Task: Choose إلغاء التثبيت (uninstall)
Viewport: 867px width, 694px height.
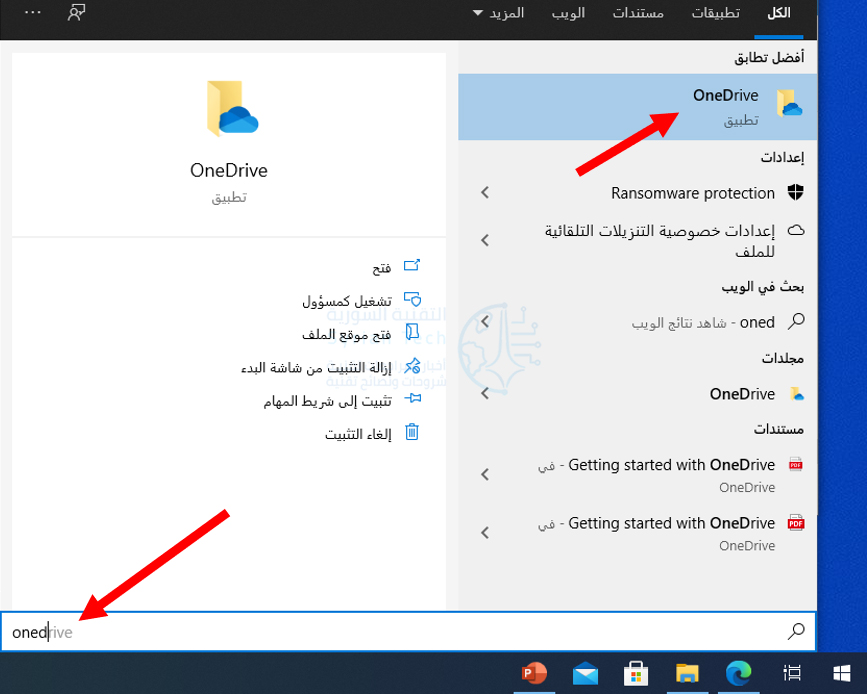Action: (358, 434)
